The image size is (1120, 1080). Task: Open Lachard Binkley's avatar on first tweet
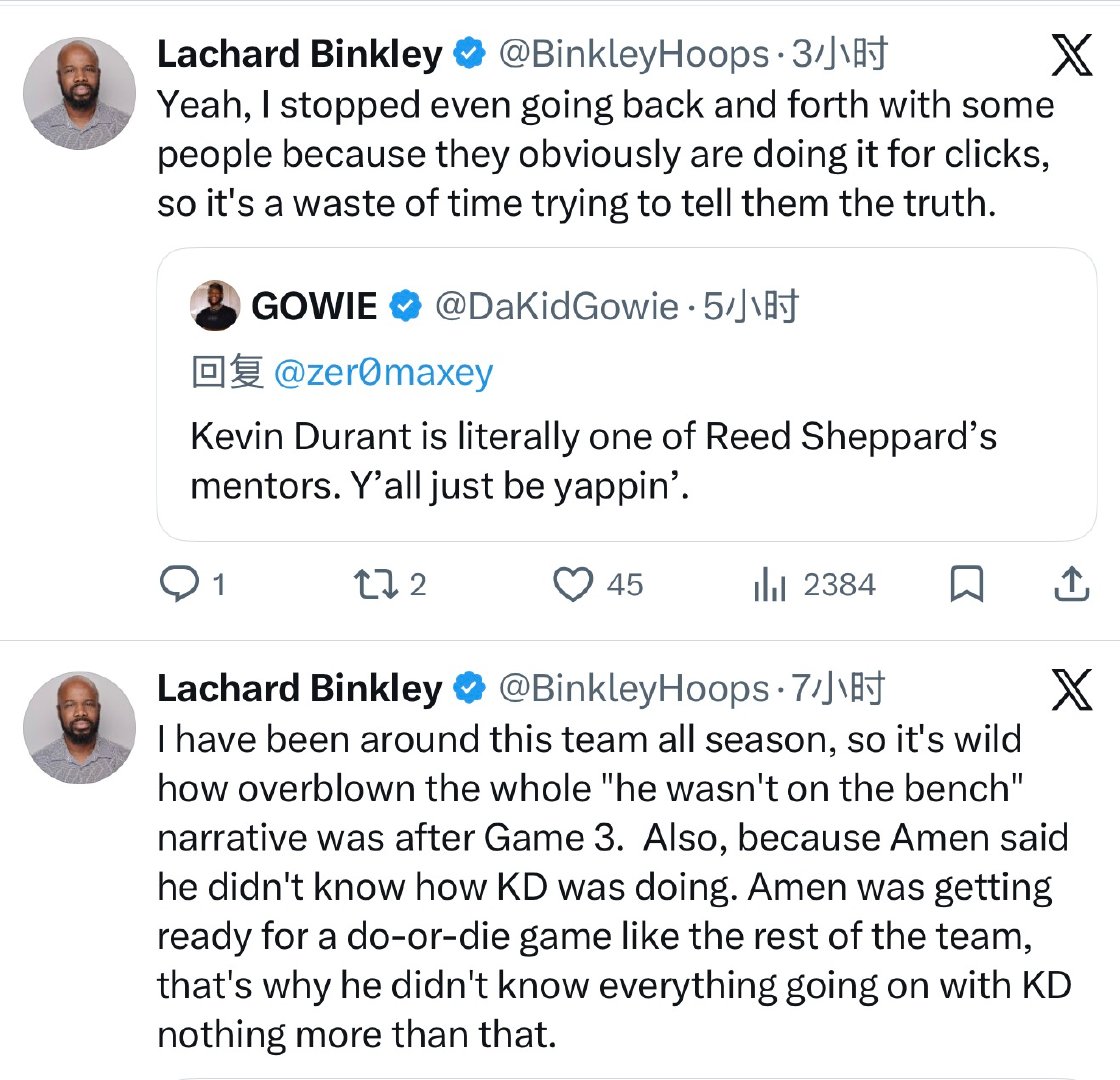(78, 95)
